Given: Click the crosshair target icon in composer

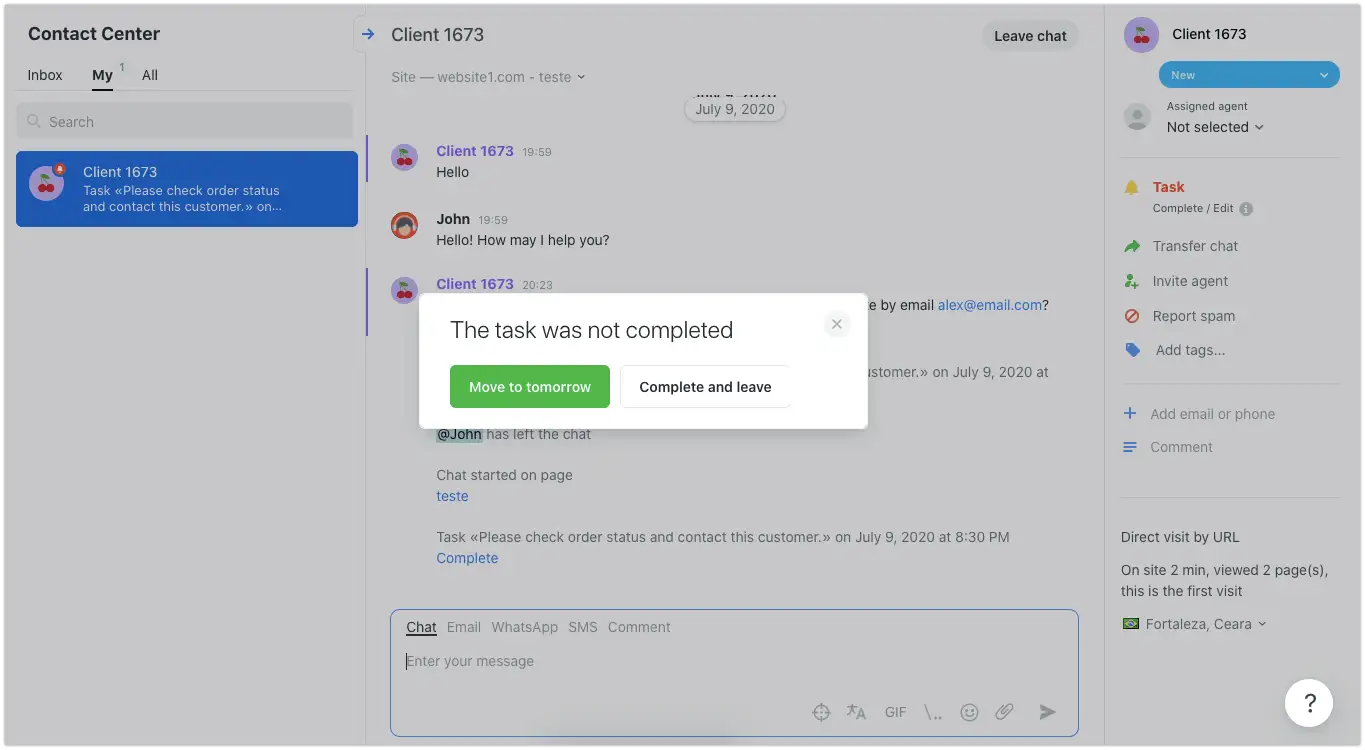Looking at the screenshot, I should [821, 712].
